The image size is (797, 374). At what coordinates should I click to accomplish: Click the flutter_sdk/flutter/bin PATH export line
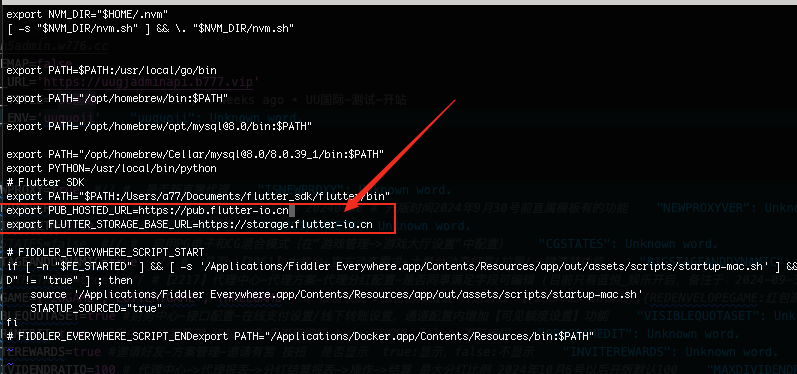point(198,196)
